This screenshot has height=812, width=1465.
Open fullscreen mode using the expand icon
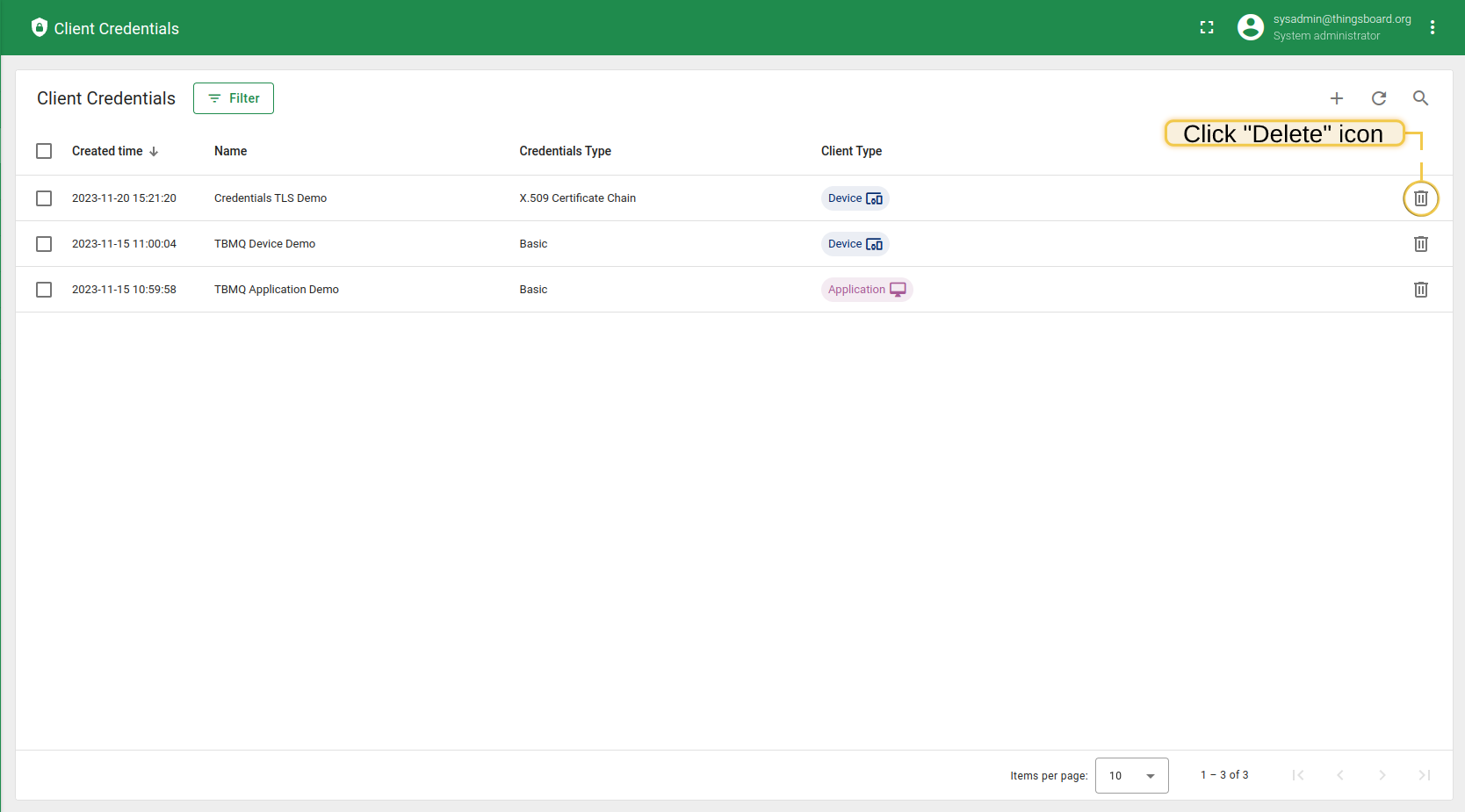(1207, 27)
